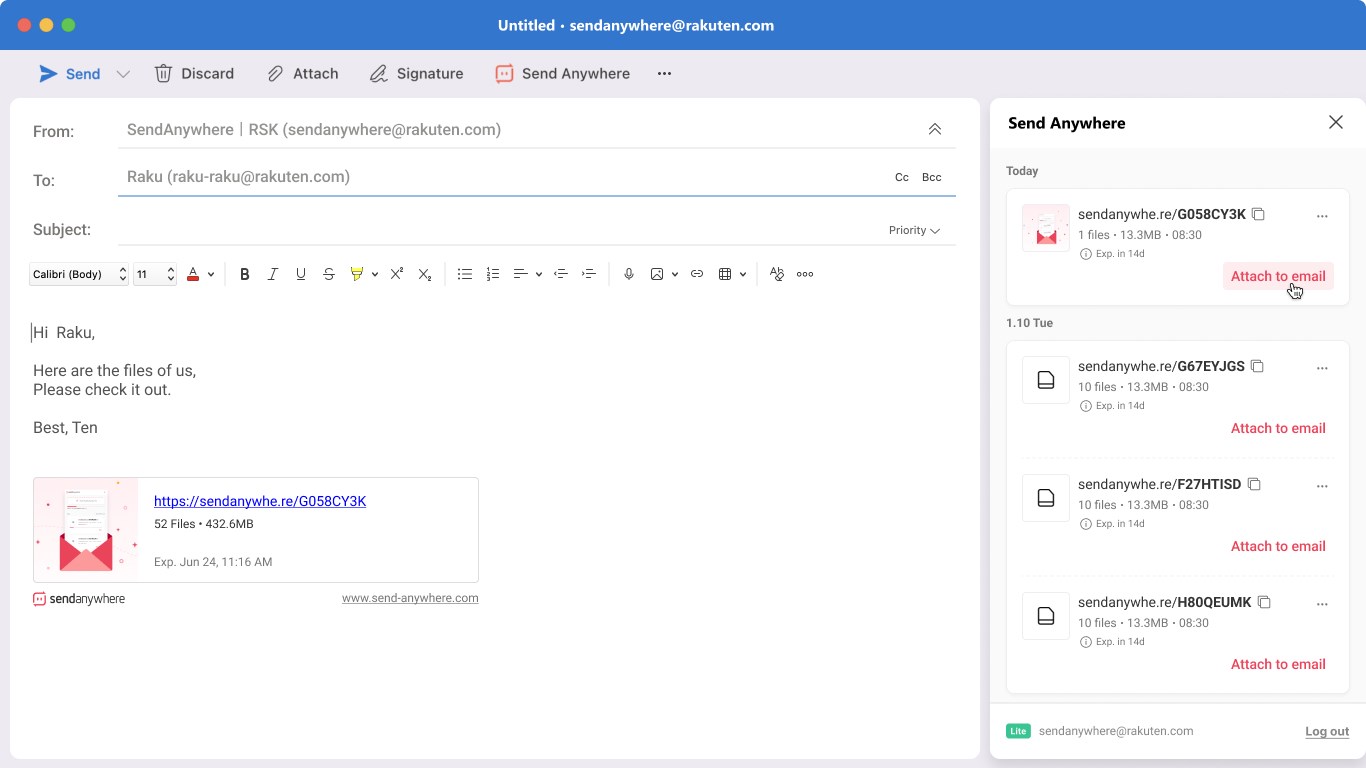Viewport: 1366px width, 768px height.
Task: Apply the red font color
Action: [193, 274]
